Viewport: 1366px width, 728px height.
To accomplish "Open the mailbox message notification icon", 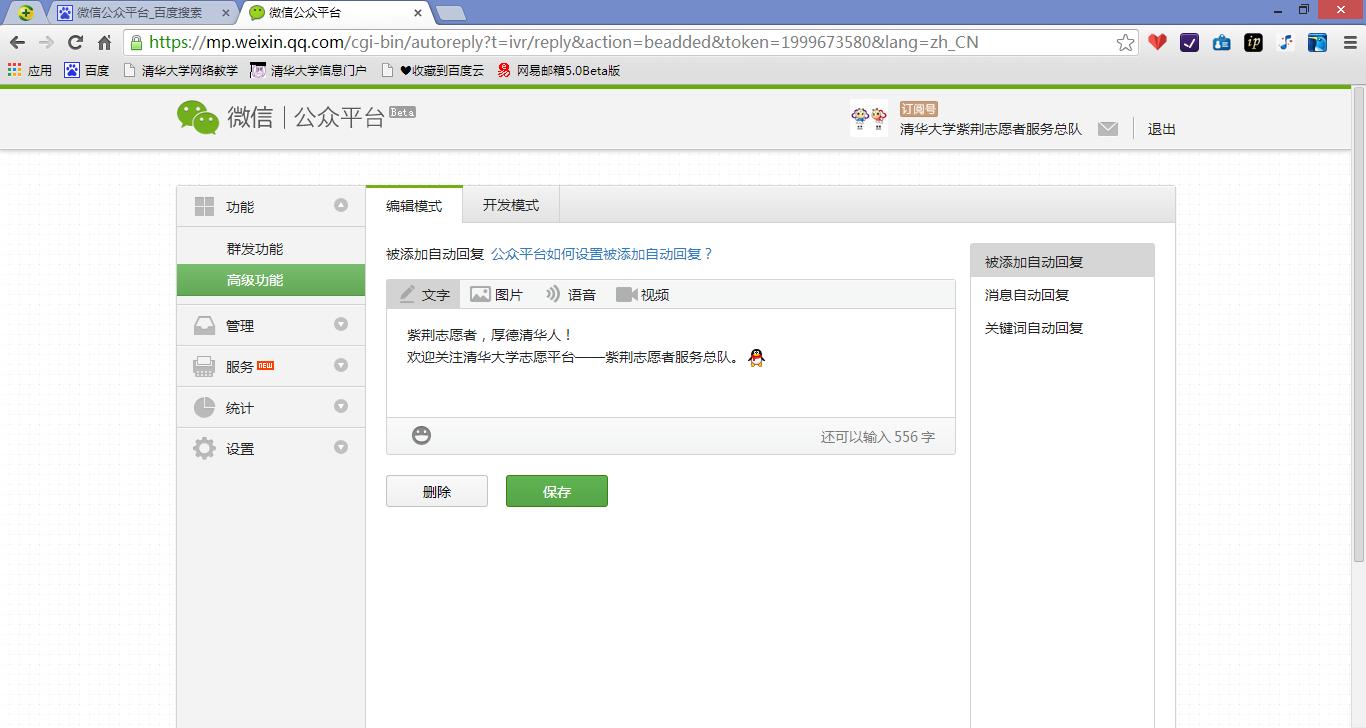I will tap(1108, 128).
